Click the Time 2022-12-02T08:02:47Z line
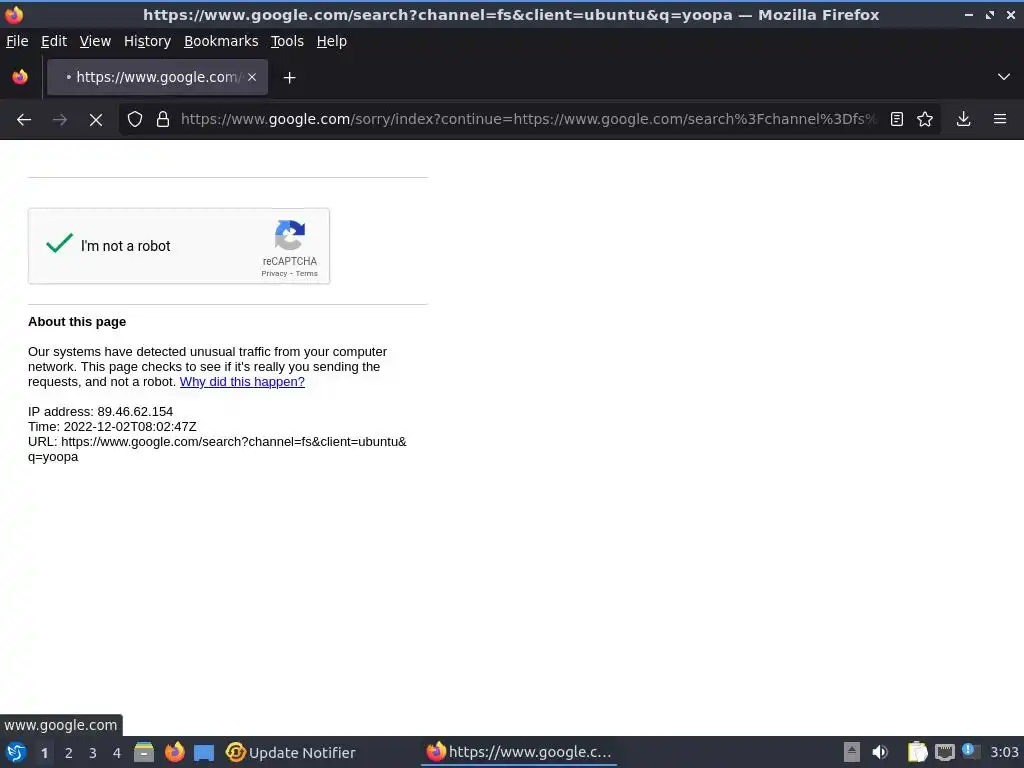 point(112,426)
